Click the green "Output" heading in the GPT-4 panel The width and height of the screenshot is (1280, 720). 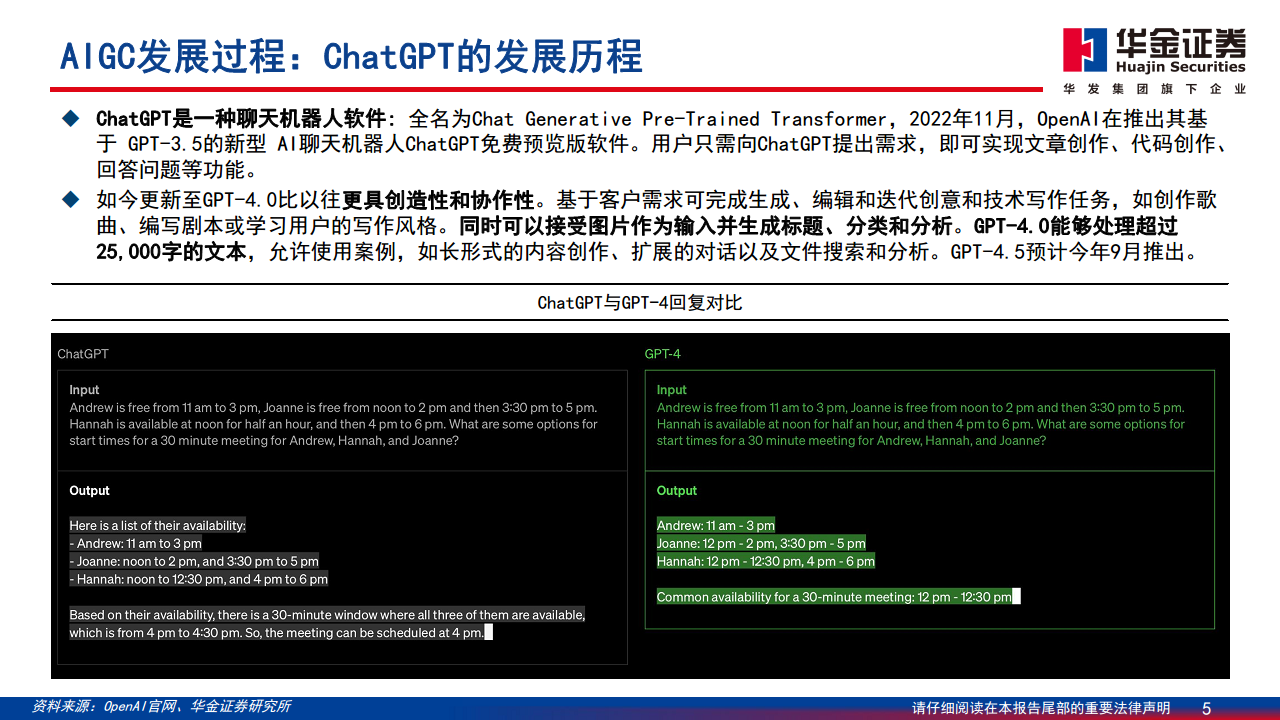coord(677,491)
